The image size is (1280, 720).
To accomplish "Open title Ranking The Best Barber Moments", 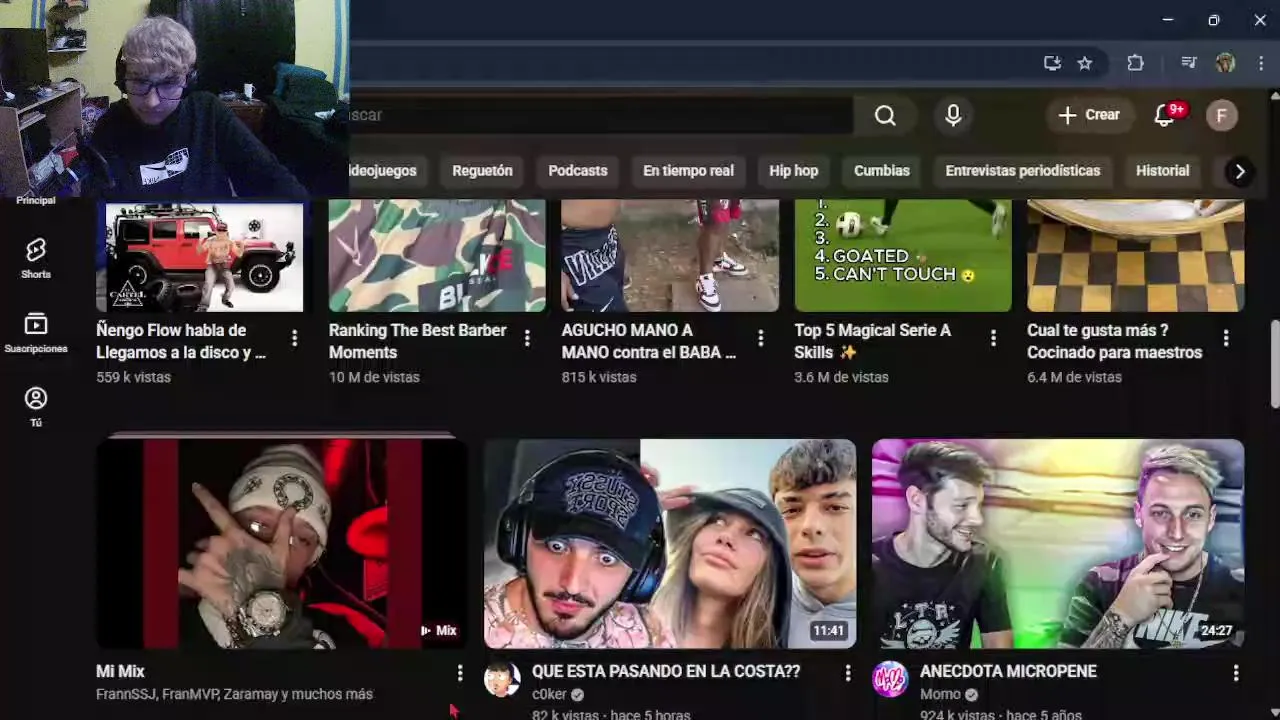I will (x=418, y=341).
